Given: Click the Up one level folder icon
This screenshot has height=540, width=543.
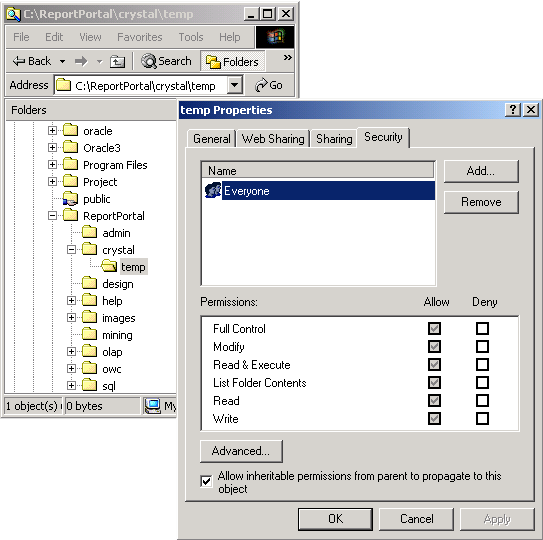Looking at the screenshot, I should (x=117, y=62).
